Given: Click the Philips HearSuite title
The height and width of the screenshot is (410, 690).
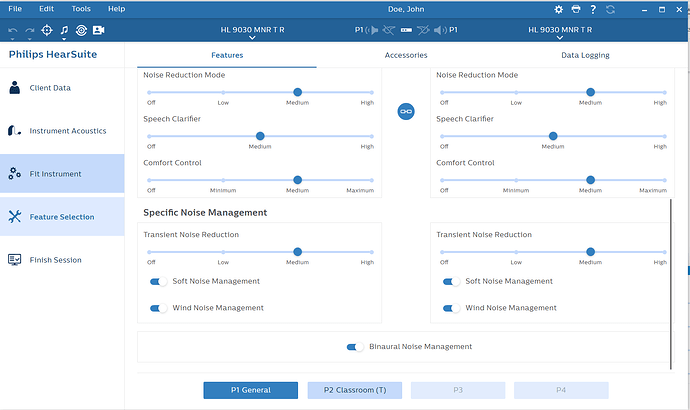Looking at the screenshot, I should pos(53,55).
